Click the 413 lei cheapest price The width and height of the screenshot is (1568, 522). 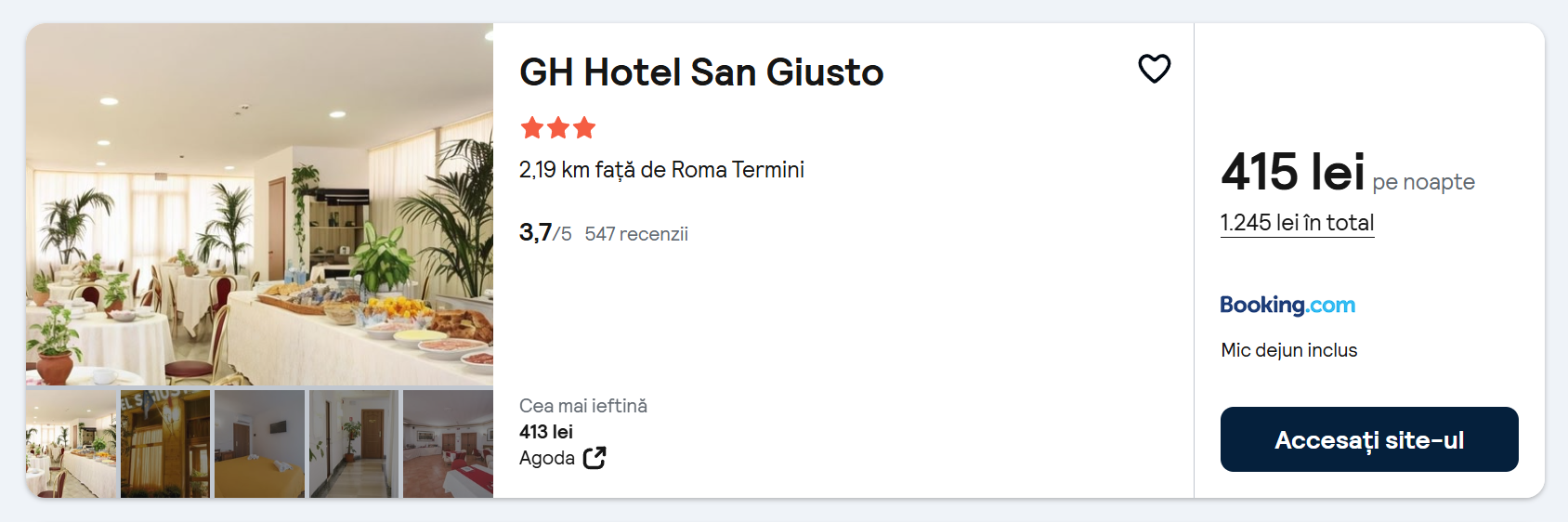click(546, 432)
